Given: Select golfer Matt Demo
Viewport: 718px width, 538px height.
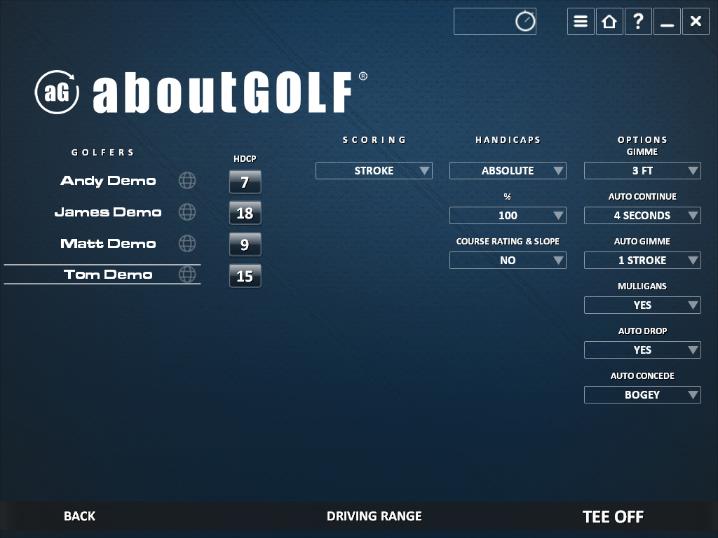Looking at the screenshot, I should click(x=108, y=244).
